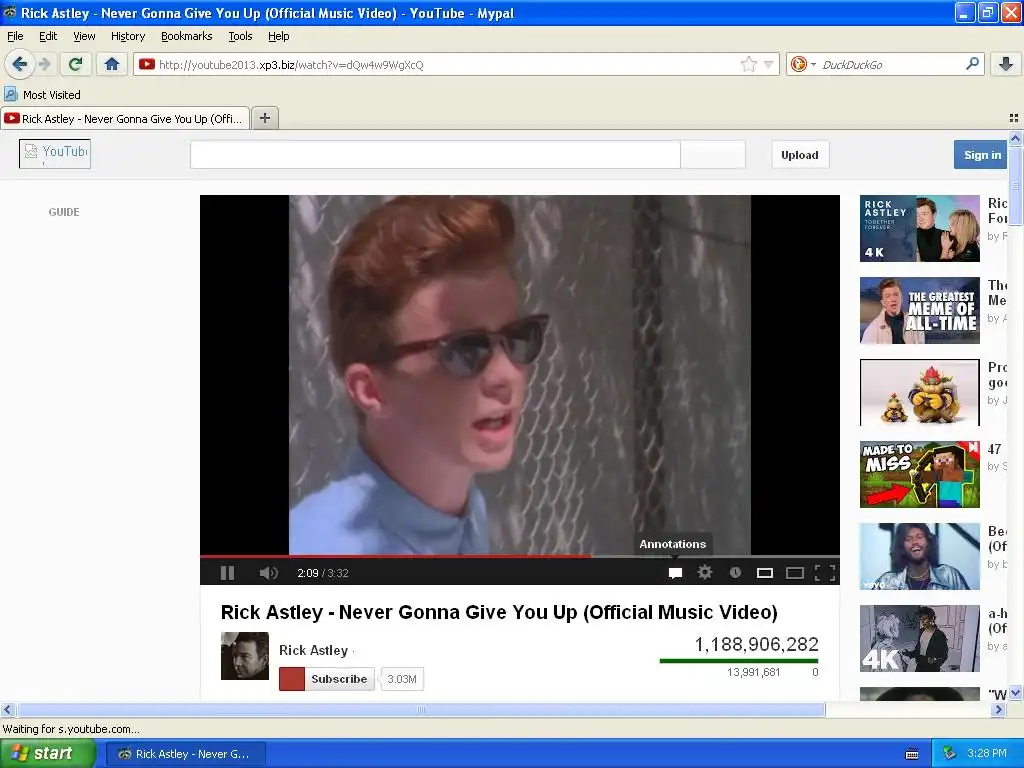1024x768 pixels.
Task: Click the page scroll up arrow
Action: coord(1015,138)
